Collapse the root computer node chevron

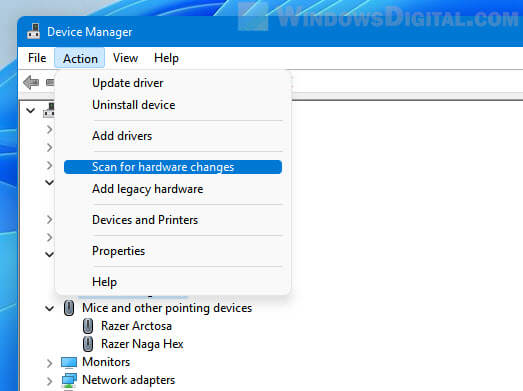[x=31, y=110]
